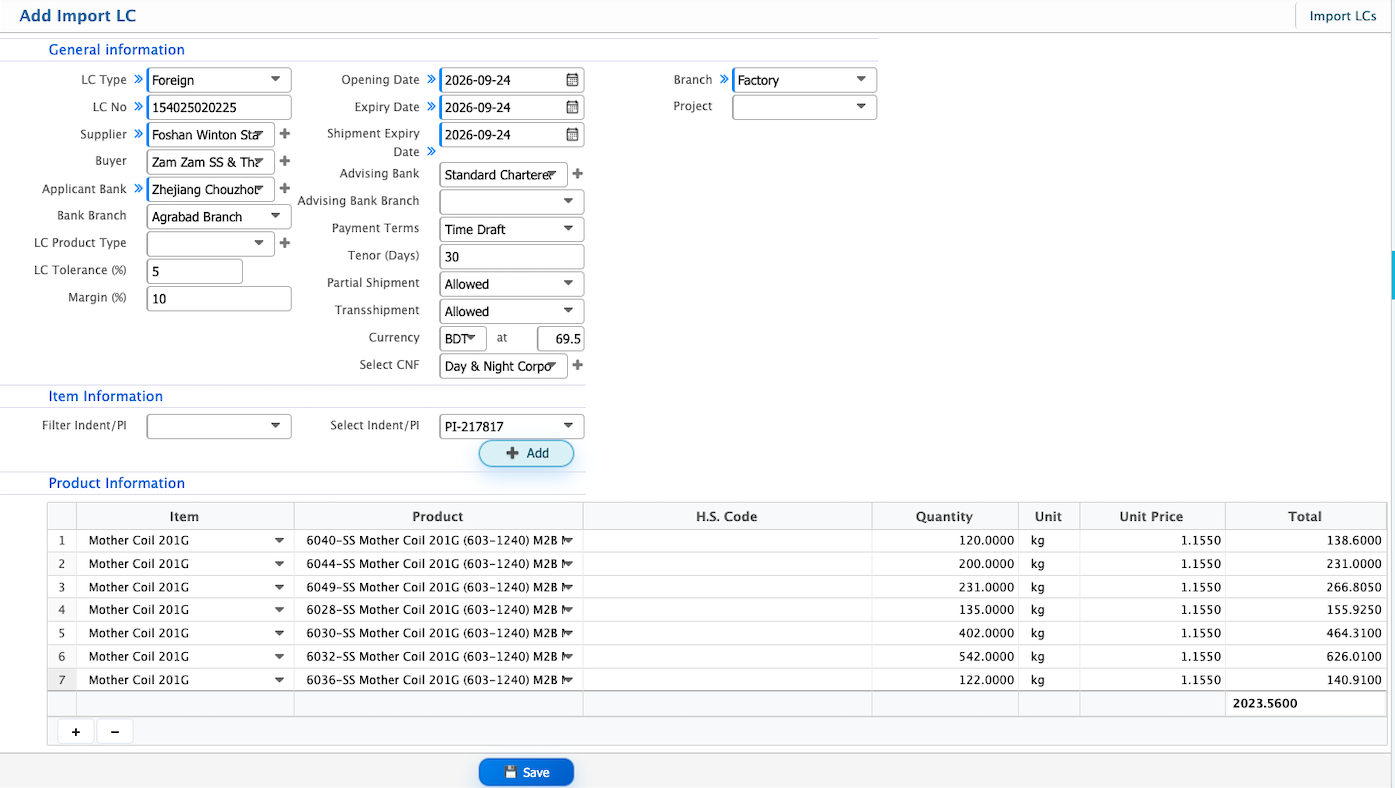The image size is (1395, 788).
Task: Select the Quantity cell 542.0000
Action: [945, 657]
